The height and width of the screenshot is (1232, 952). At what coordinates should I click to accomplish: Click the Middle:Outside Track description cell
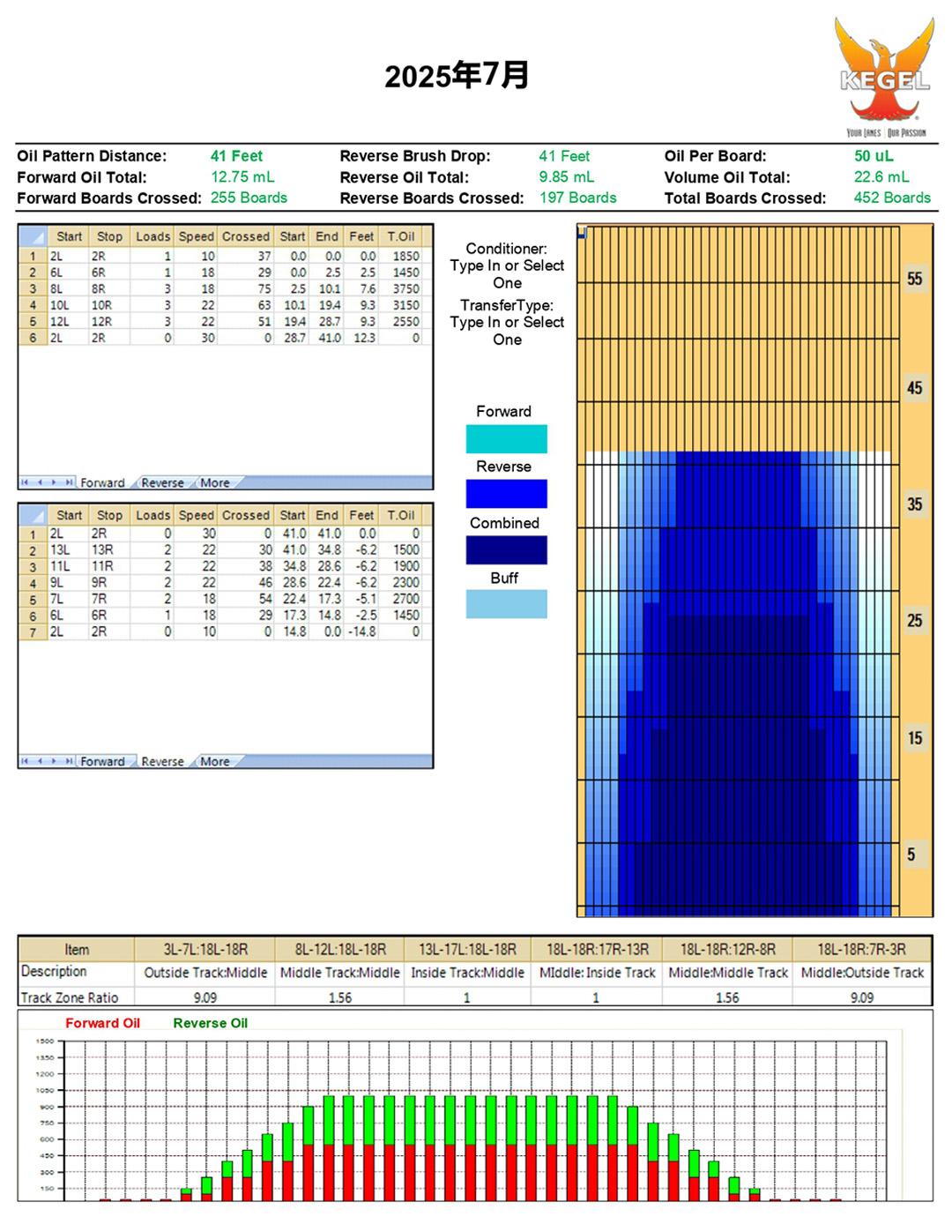click(x=862, y=973)
